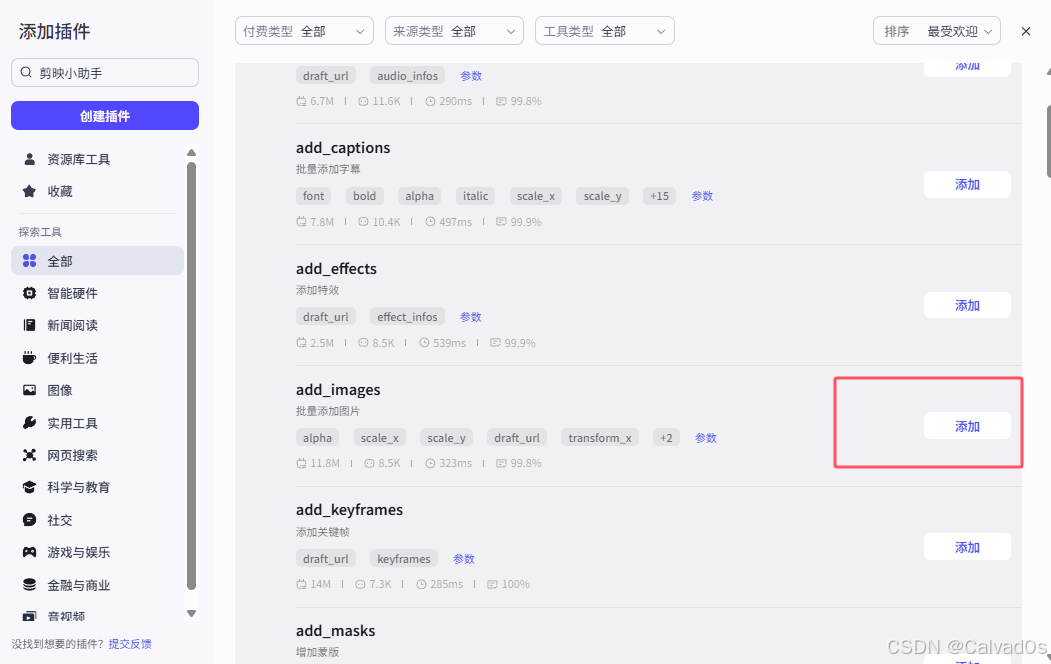Click the add_keyframes plugin title
Screen dimensions: 1051x664
pyautogui.click(x=349, y=510)
